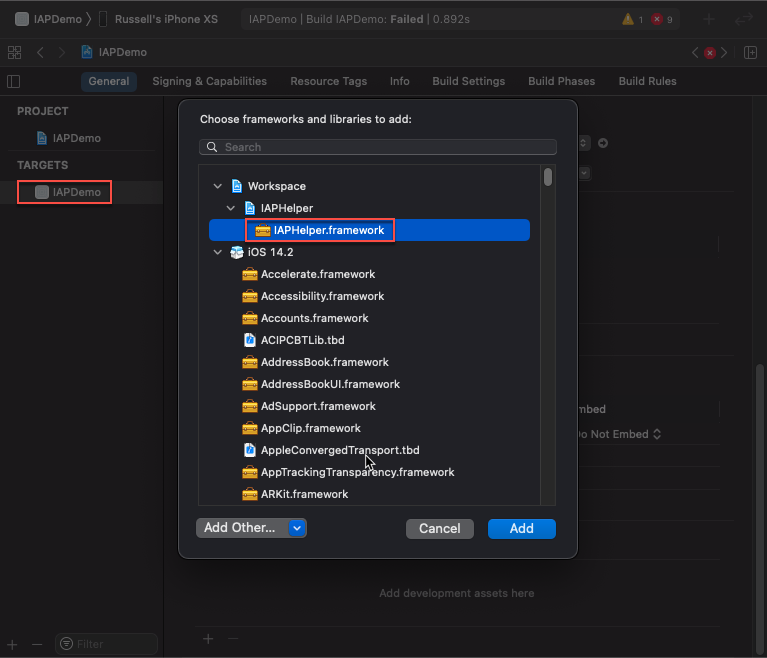The height and width of the screenshot is (658, 767).
Task: Switch to the Info tab
Action: click(x=400, y=81)
